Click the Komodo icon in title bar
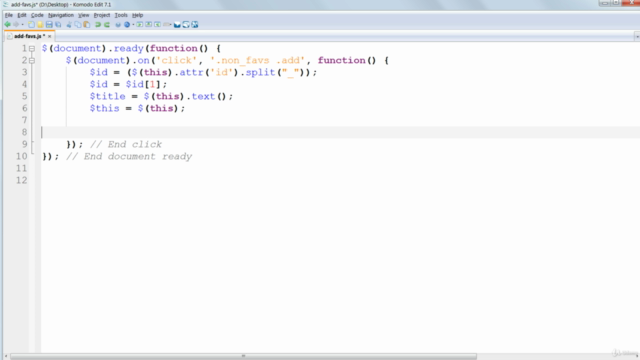 6,4
